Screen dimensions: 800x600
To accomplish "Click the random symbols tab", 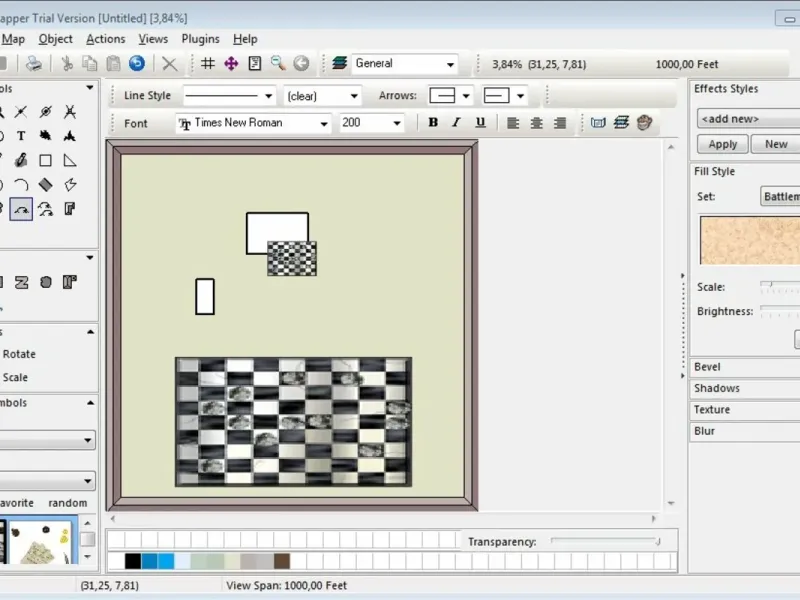I will (68, 503).
